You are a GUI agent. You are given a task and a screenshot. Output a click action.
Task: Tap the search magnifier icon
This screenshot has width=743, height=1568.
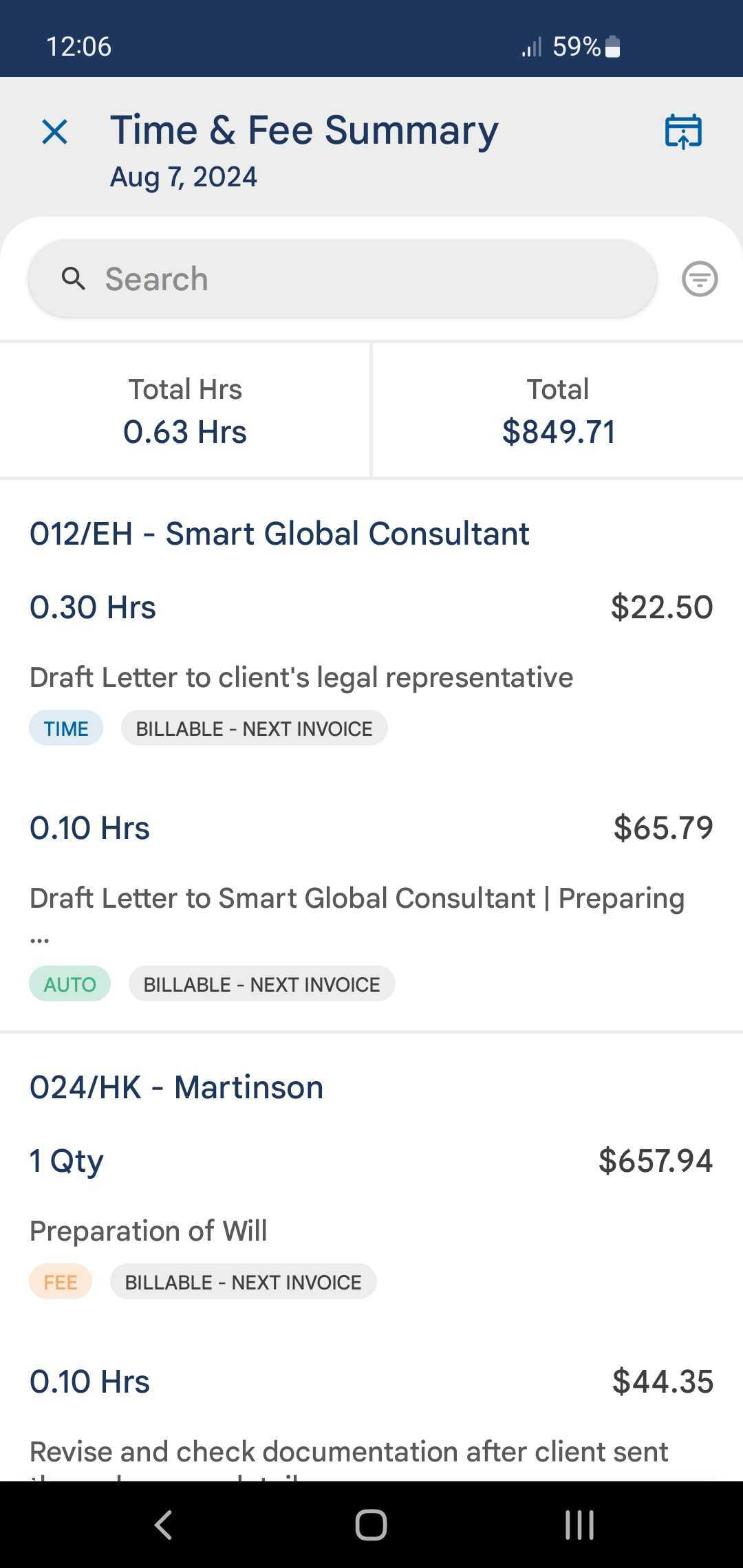(x=74, y=279)
